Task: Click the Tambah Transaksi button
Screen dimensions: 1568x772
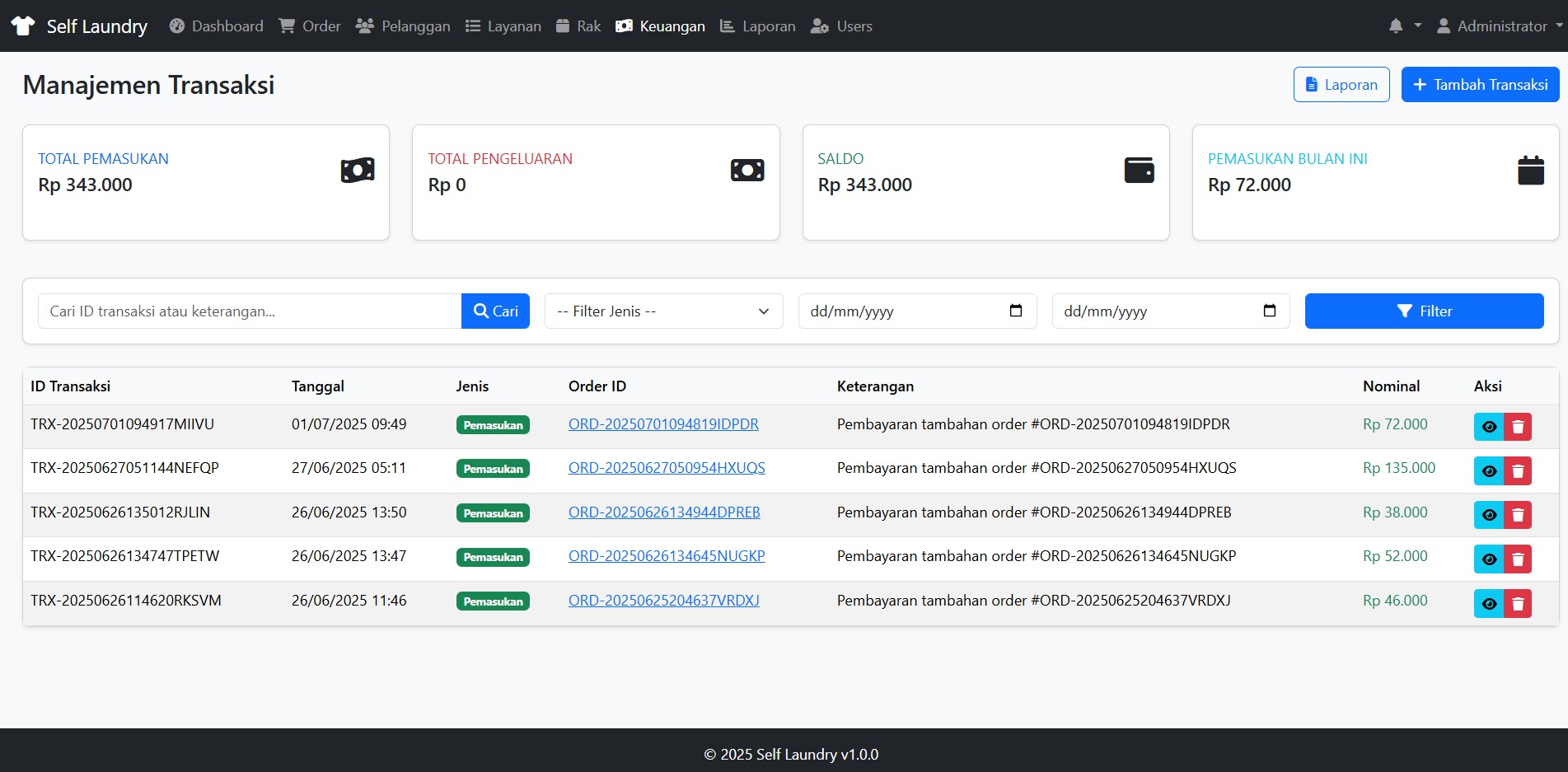Action: point(1480,84)
